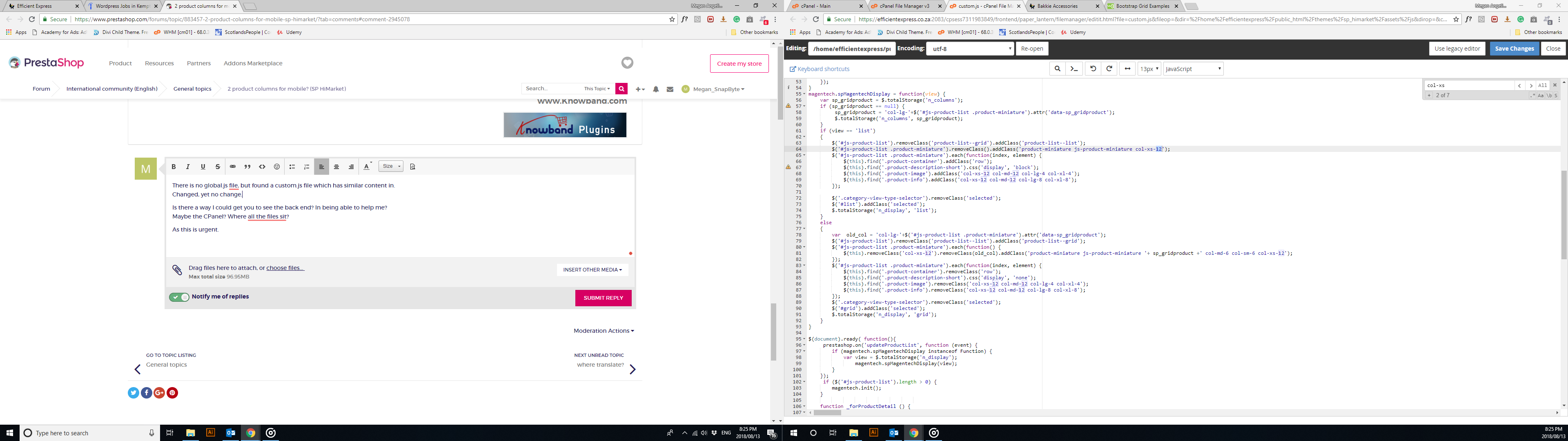1568x441 pixels.
Task: Open the search tool in code editor toolbar
Action: (x=1057, y=69)
